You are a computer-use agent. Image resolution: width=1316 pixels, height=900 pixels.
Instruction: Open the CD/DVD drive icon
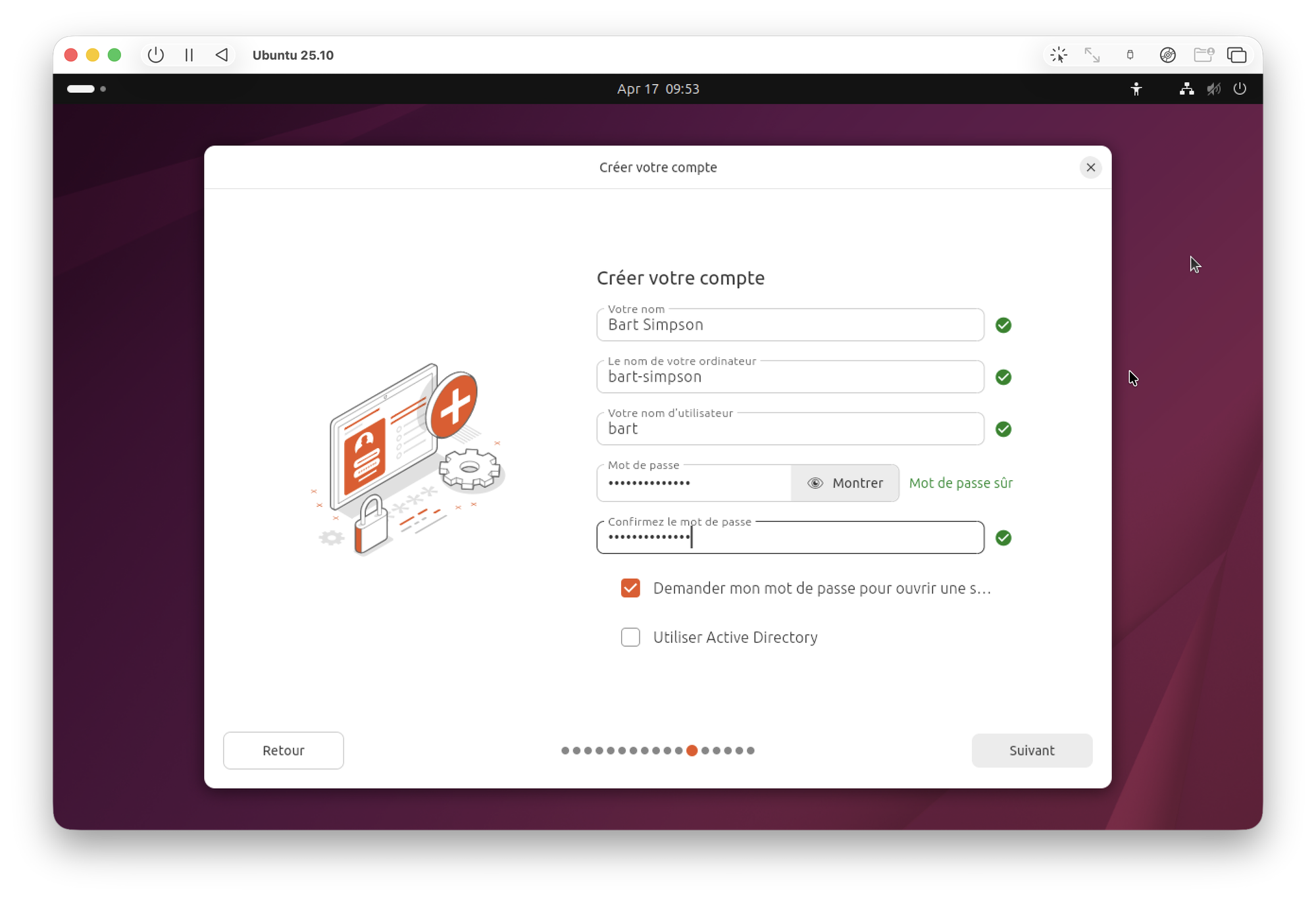coord(1167,55)
